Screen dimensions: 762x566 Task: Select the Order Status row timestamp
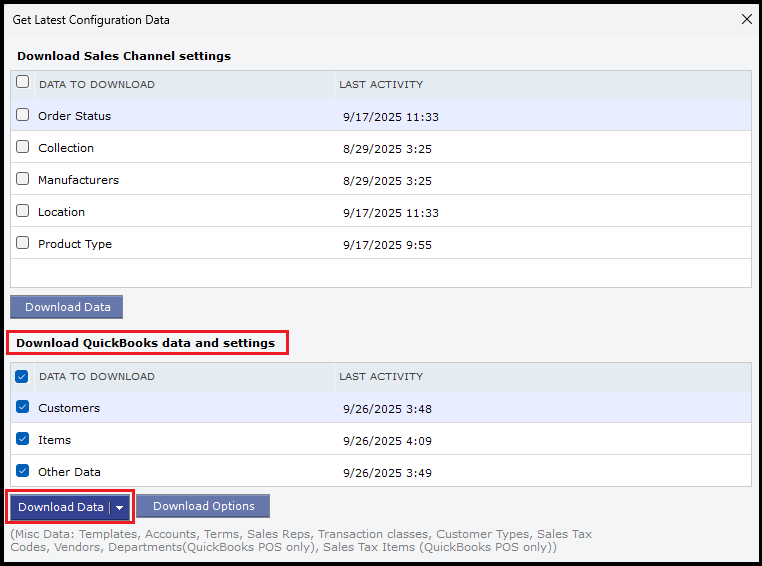(390, 116)
